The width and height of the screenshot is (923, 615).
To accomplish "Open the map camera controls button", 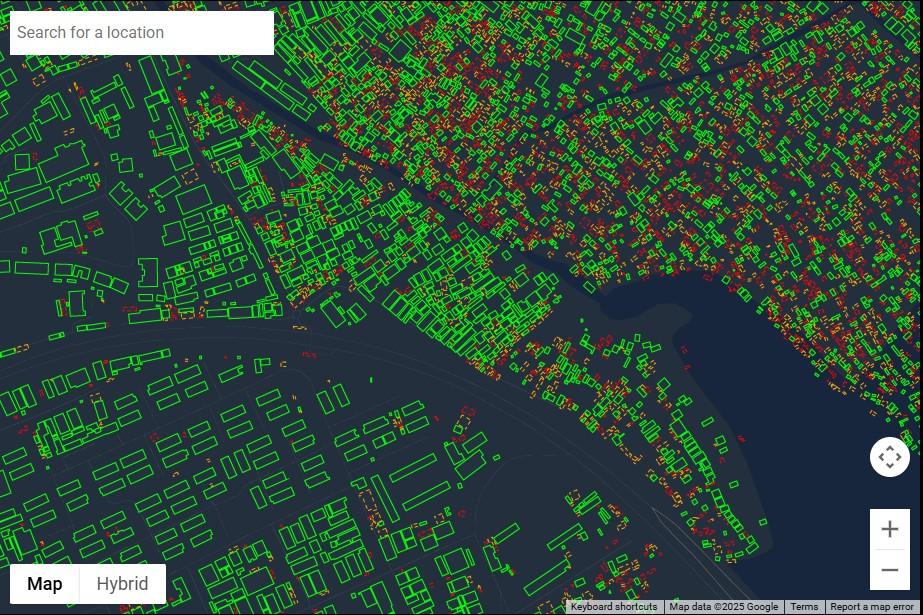I will click(x=889, y=457).
